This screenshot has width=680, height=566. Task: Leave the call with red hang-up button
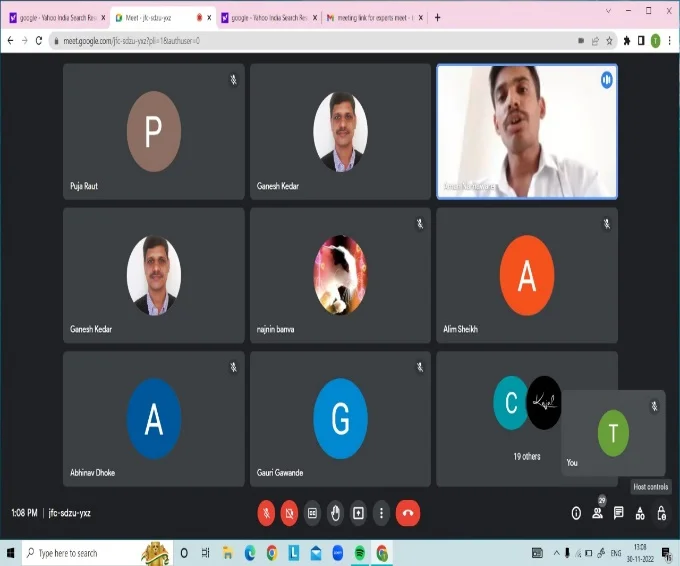408,513
